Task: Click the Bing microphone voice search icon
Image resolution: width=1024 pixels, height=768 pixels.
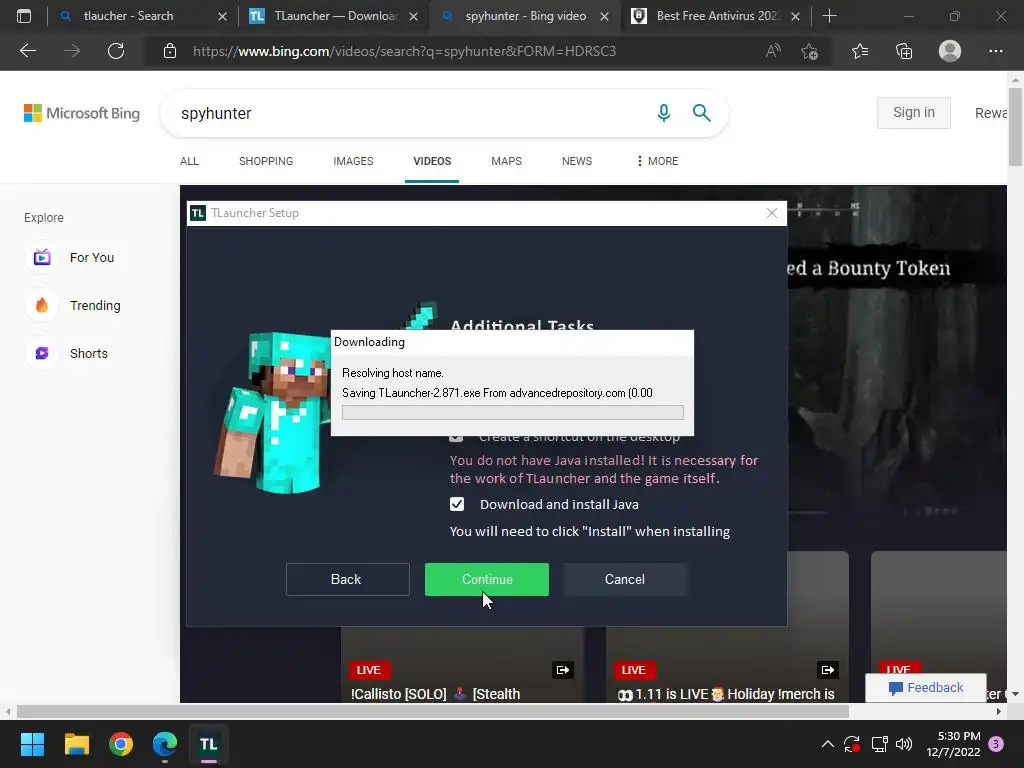Action: pyautogui.click(x=664, y=113)
